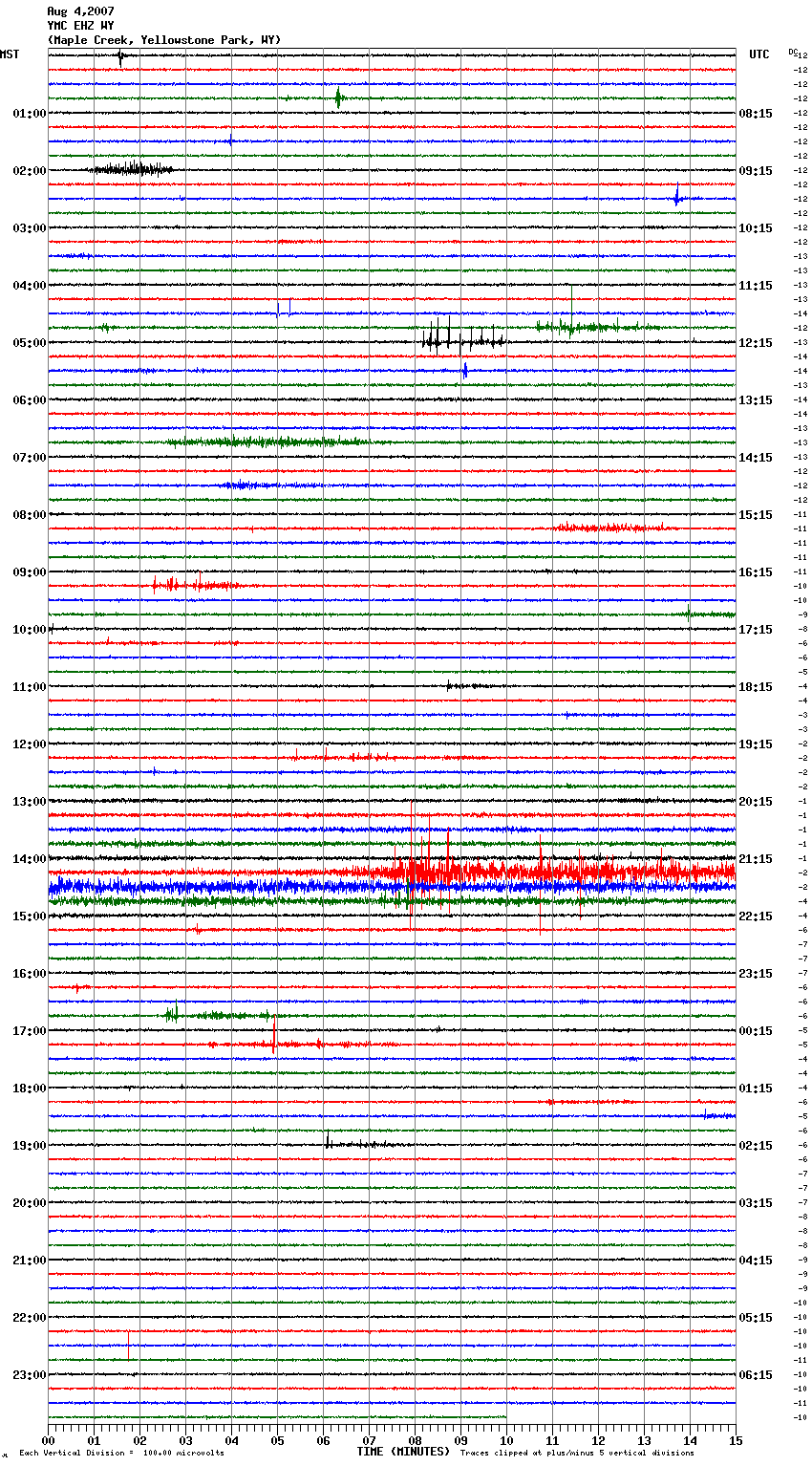Select the station code 'YMC EHZ WY'
This screenshot has height=1466, width=812.
point(80,26)
